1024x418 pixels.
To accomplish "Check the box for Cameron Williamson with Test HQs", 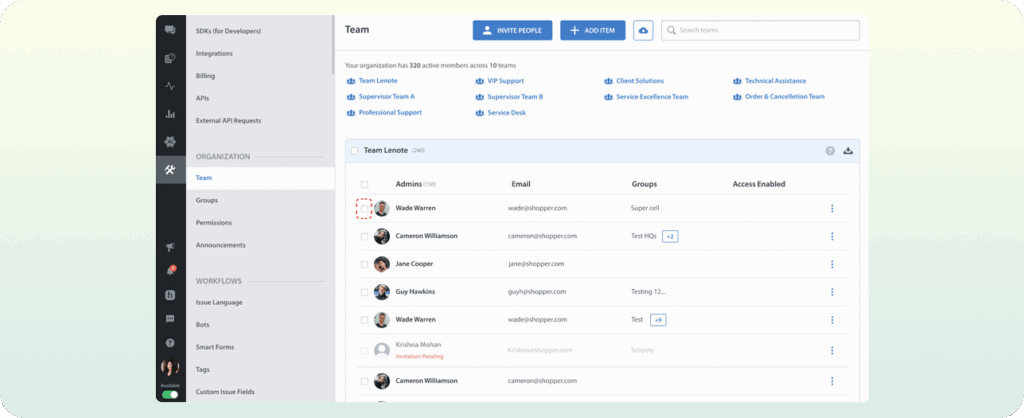I will click(x=364, y=236).
